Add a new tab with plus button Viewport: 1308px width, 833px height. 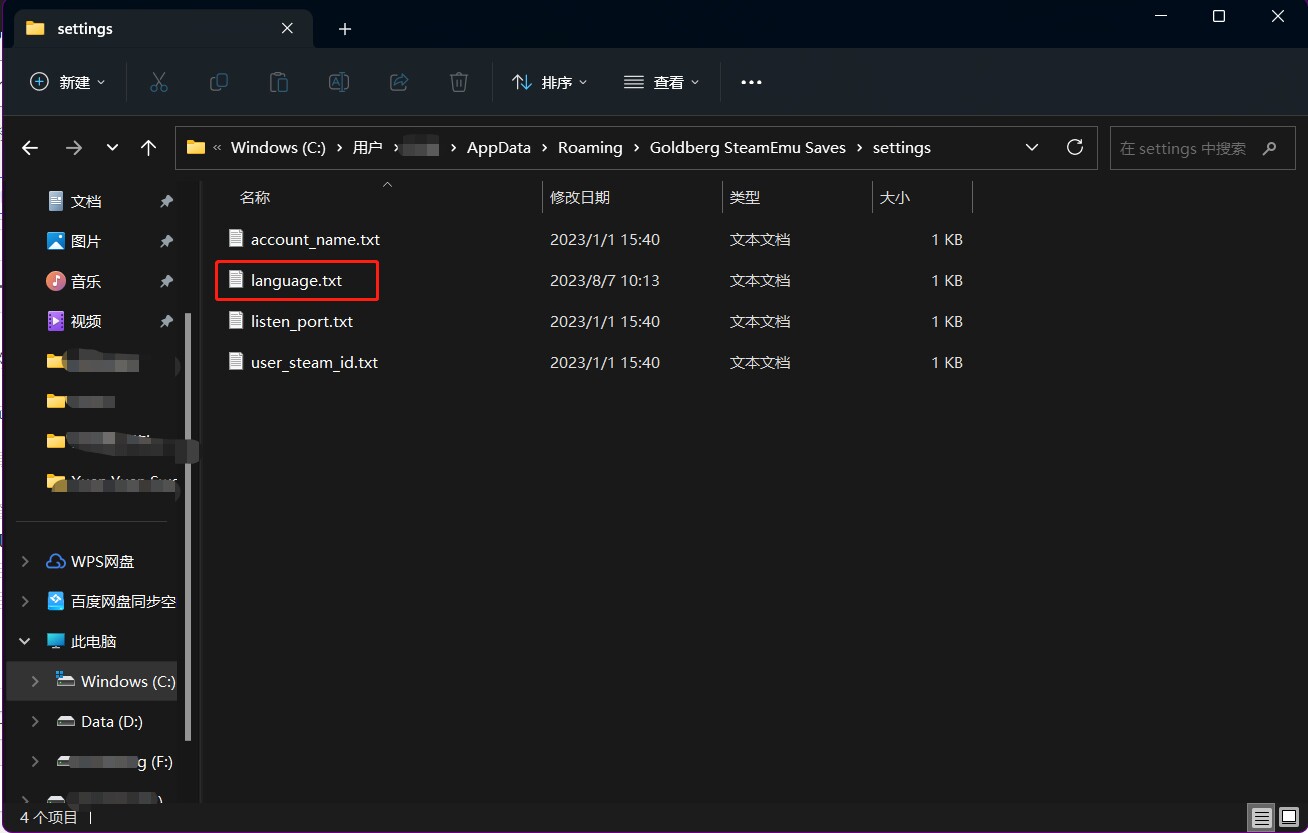pyautogui.click(x=345, y=29)
